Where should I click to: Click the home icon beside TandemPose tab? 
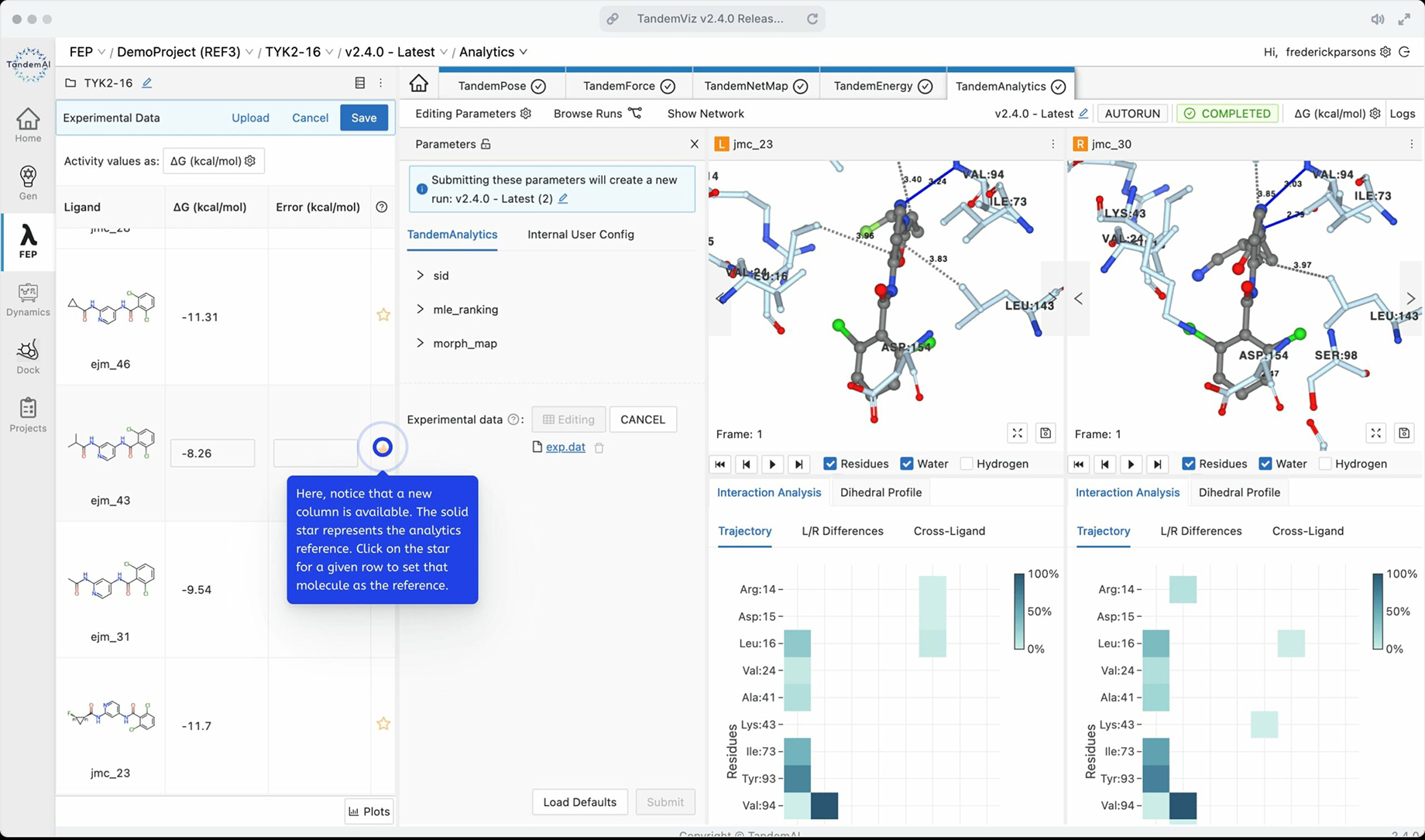point(419,84)
